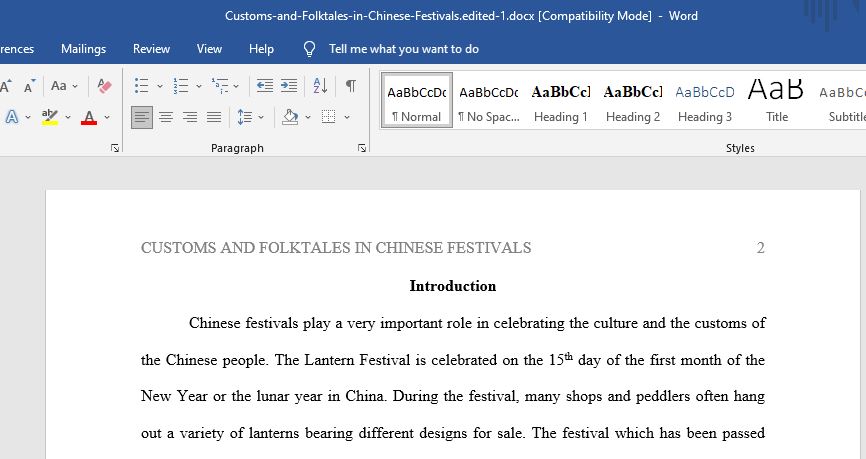The height and width of the screenshot is (459, 866).
Task: Click the word Lantern in the paragraph
Action: (x=330, y=360)
